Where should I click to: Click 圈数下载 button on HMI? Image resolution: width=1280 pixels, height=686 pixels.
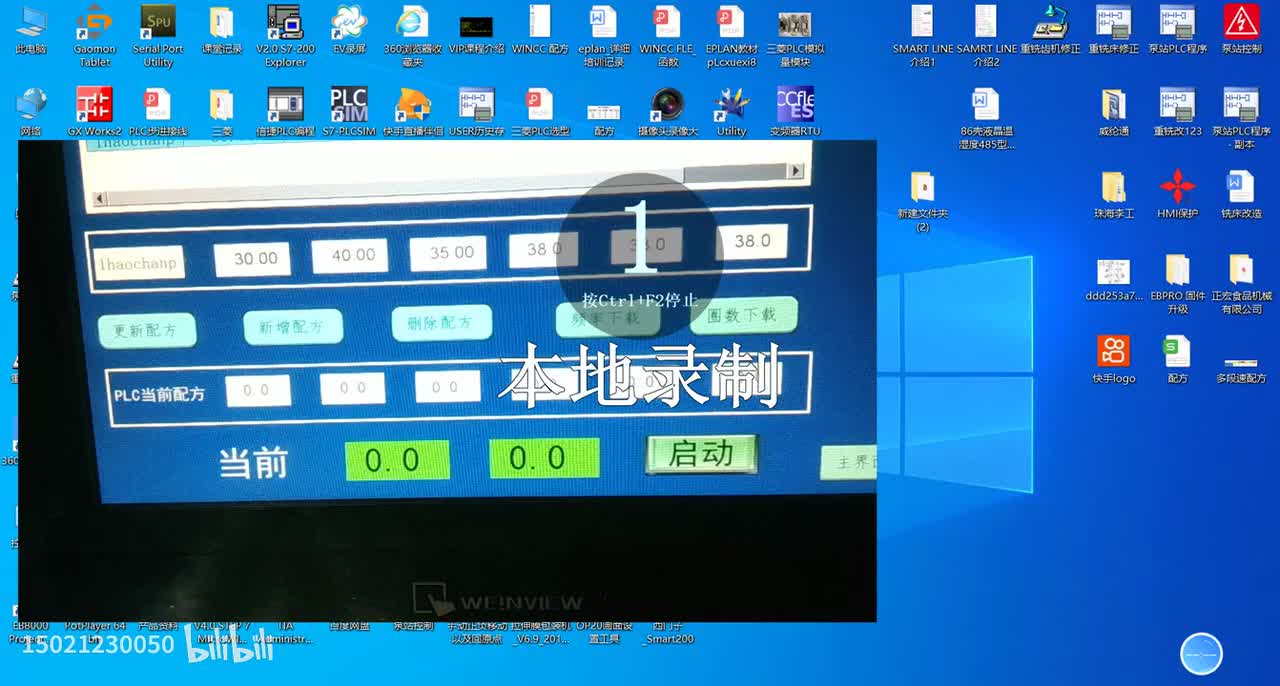pyautogui.click(x=742, y=314)
